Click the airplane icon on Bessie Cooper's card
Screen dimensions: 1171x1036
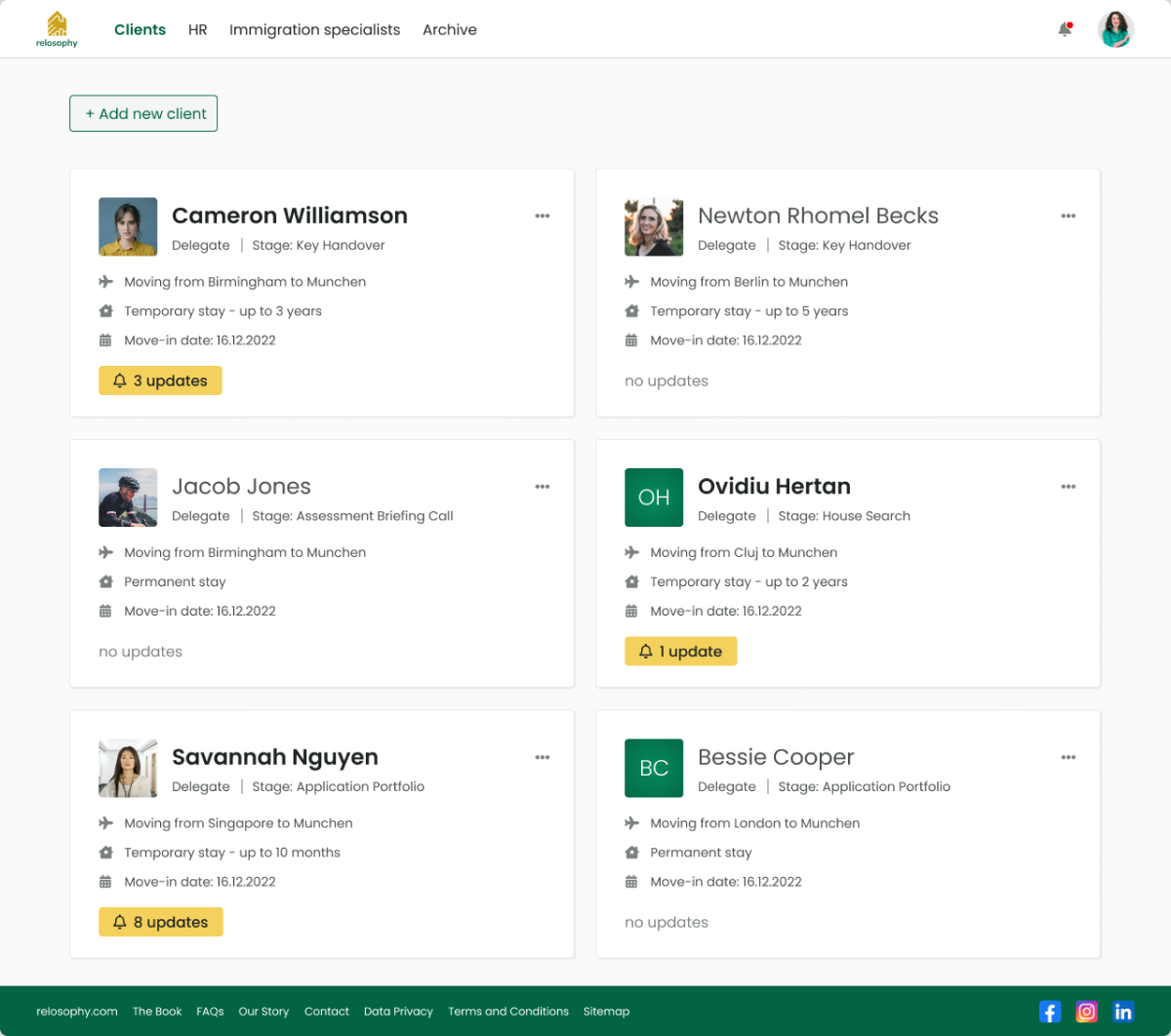point(631,823)
